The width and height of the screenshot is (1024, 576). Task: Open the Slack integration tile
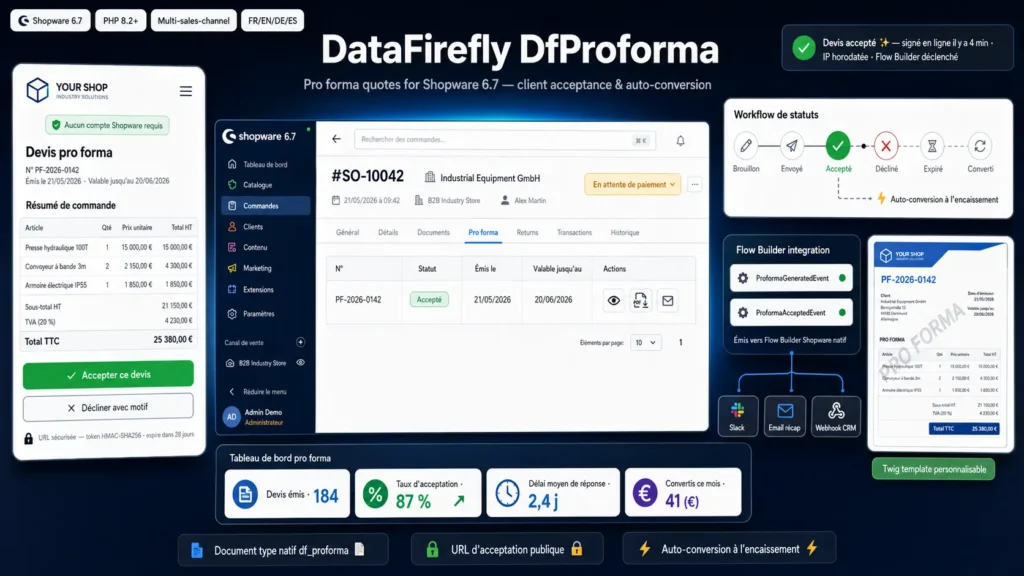(x=737, y=415)
